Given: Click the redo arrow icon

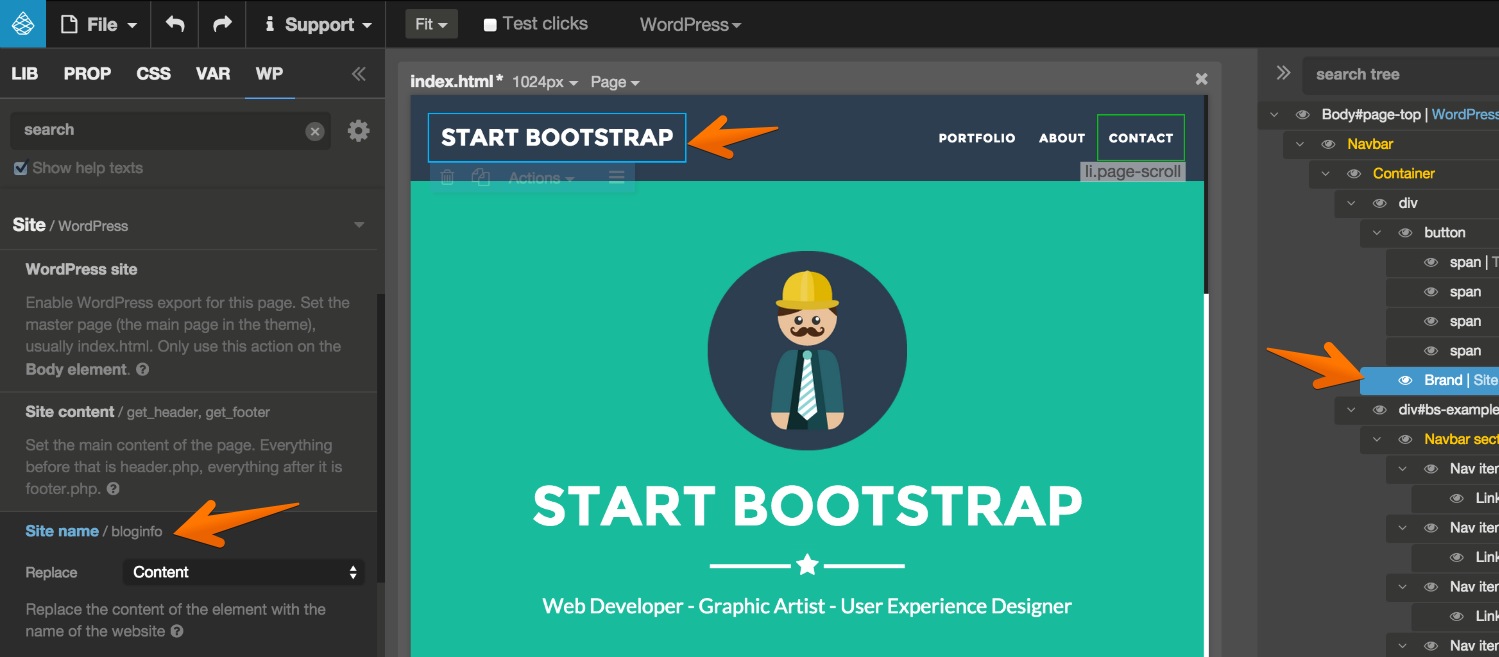Looking at the screenshot, I should (x=222, y=24).
